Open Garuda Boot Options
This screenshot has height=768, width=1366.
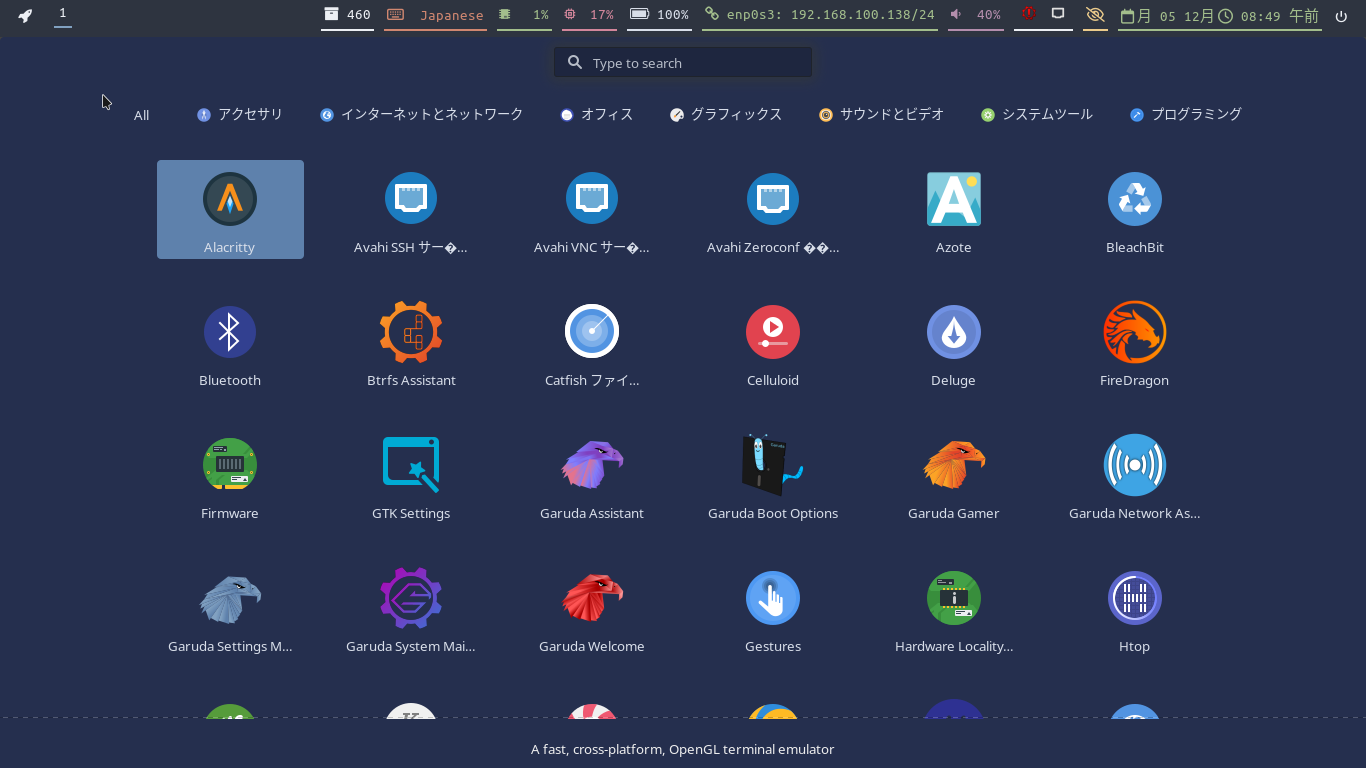tap(773, 475)
